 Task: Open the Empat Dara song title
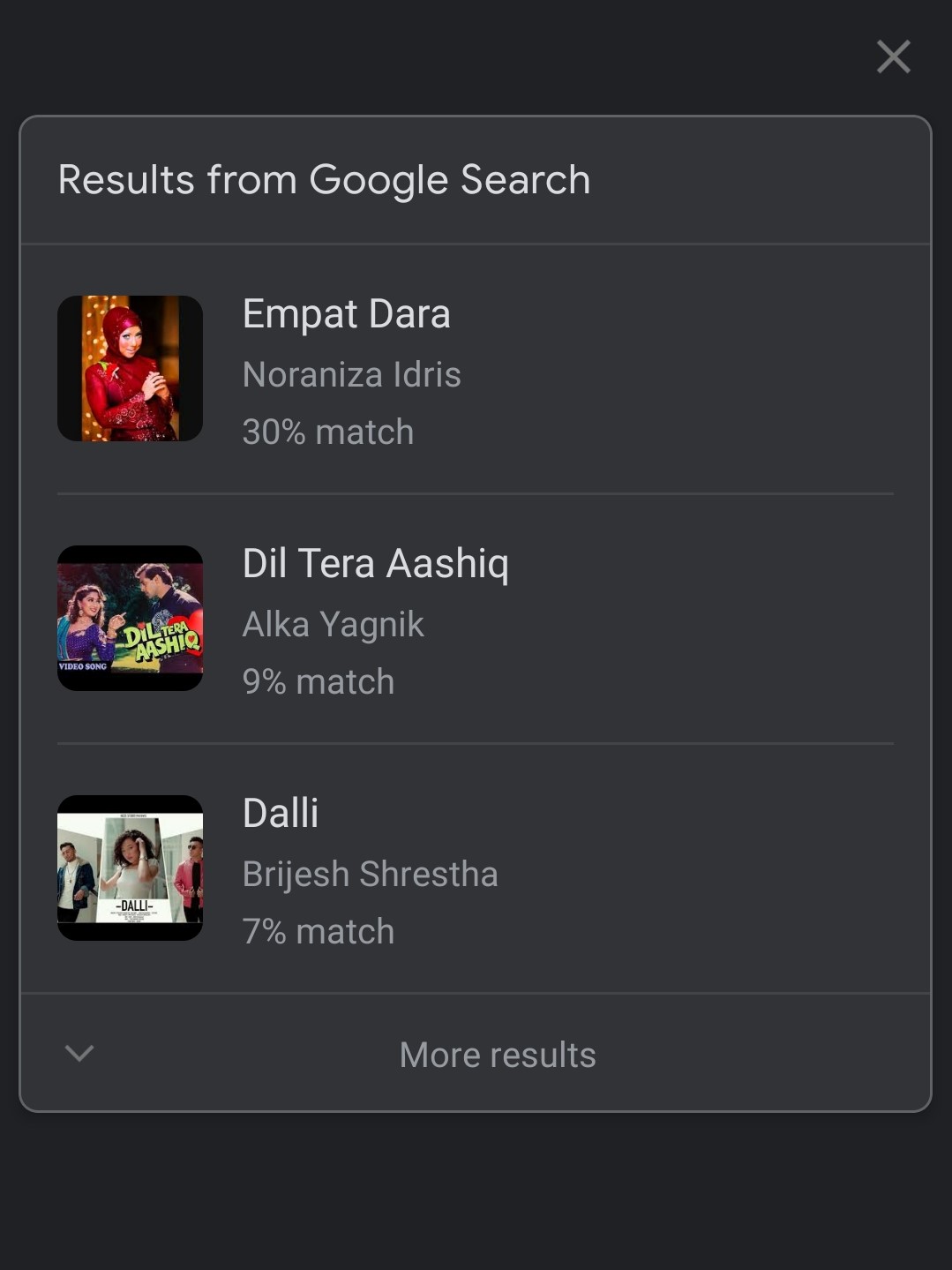pyautogui.click(x=346, y=314)
